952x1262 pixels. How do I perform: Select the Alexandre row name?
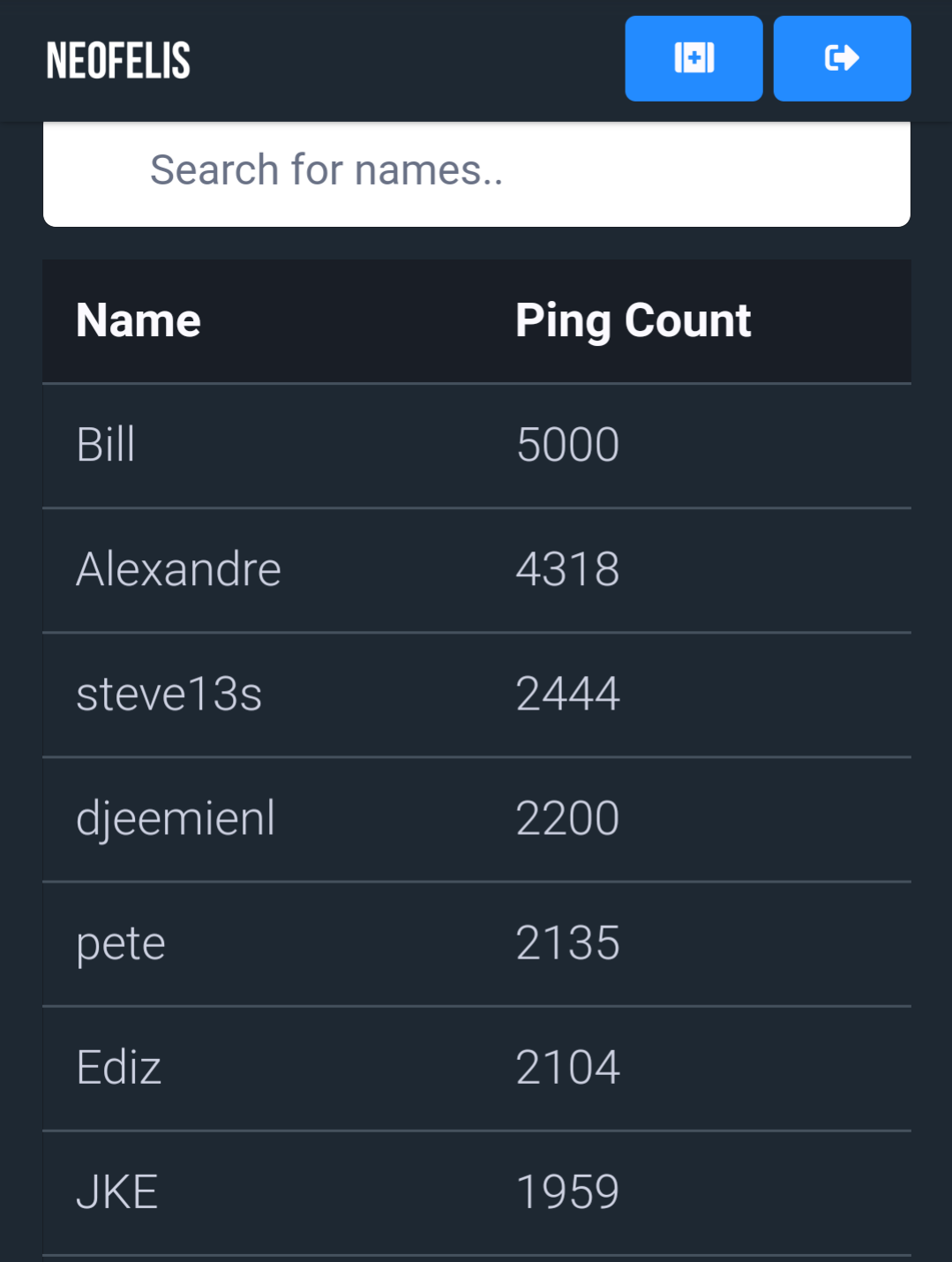click(x=179, y=569)
